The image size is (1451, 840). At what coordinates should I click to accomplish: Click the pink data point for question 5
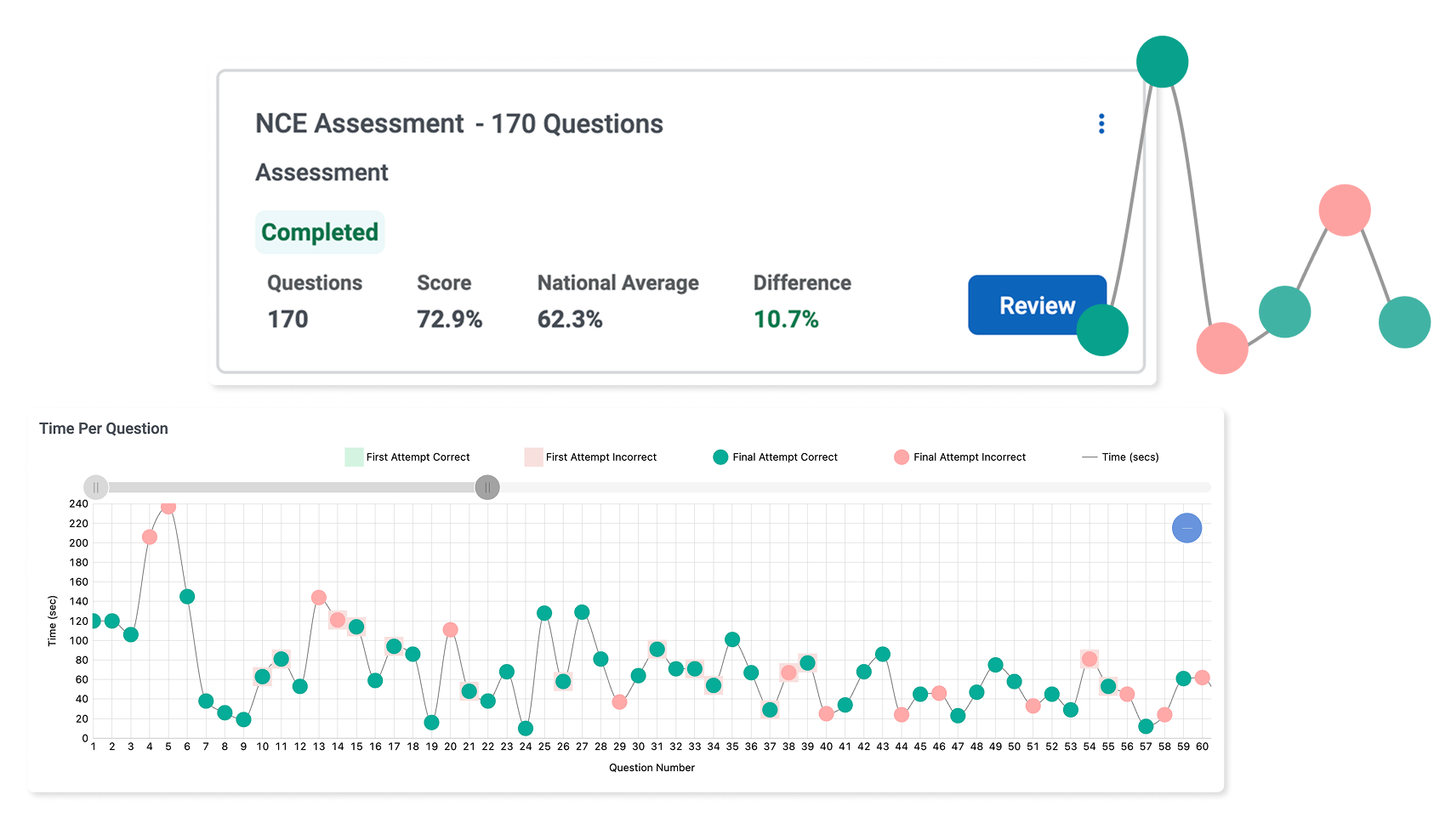pyautogui.click(x=168, y=508)
